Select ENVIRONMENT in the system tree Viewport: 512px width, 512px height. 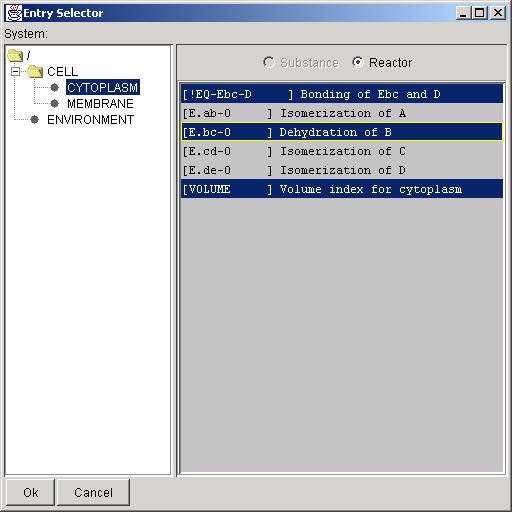(x=91, y=119)
